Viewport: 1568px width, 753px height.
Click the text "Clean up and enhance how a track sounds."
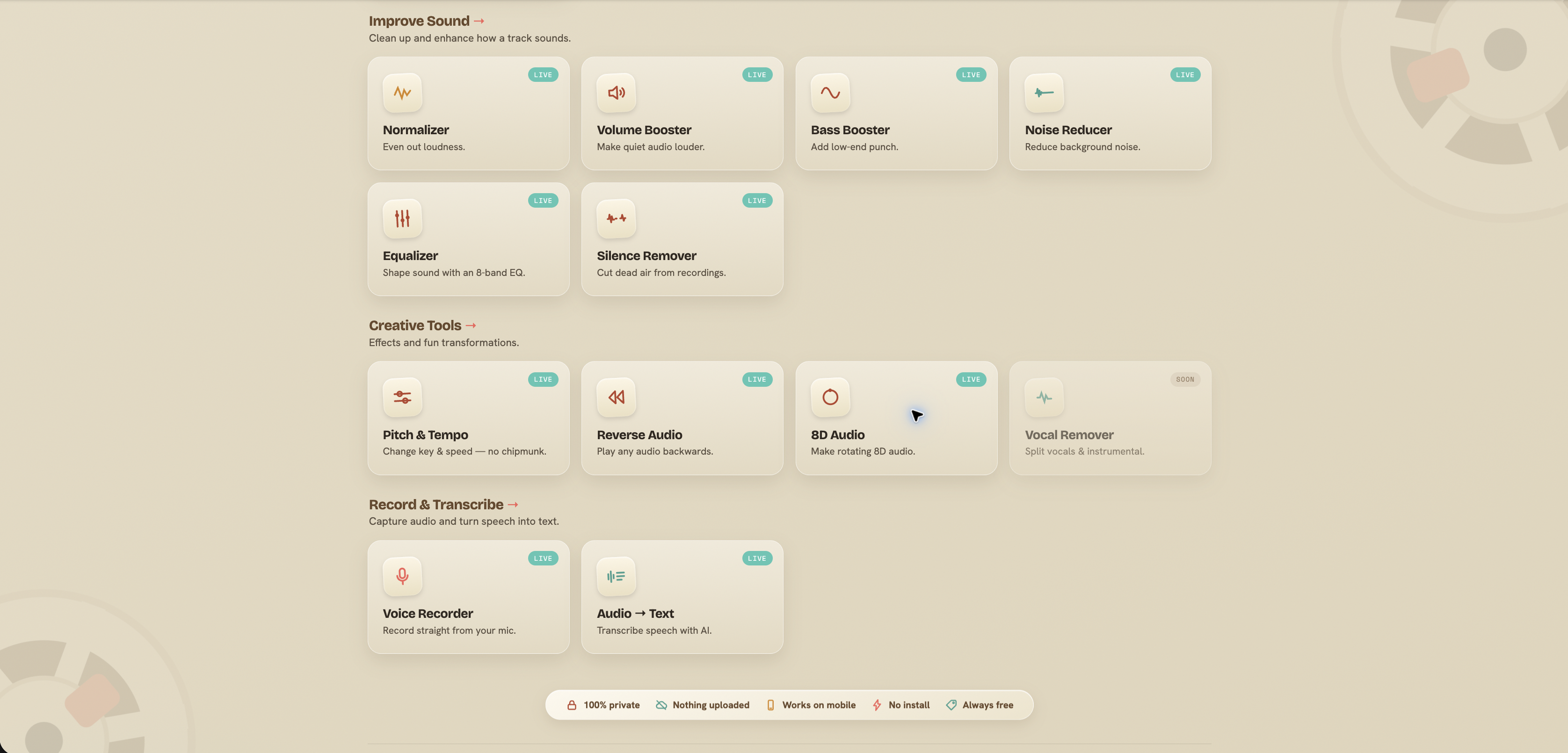(x=469, y=38)
